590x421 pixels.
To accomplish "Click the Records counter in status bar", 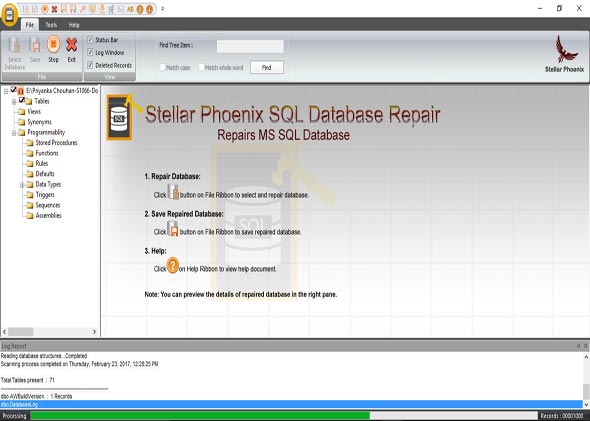I will point(562,416).
